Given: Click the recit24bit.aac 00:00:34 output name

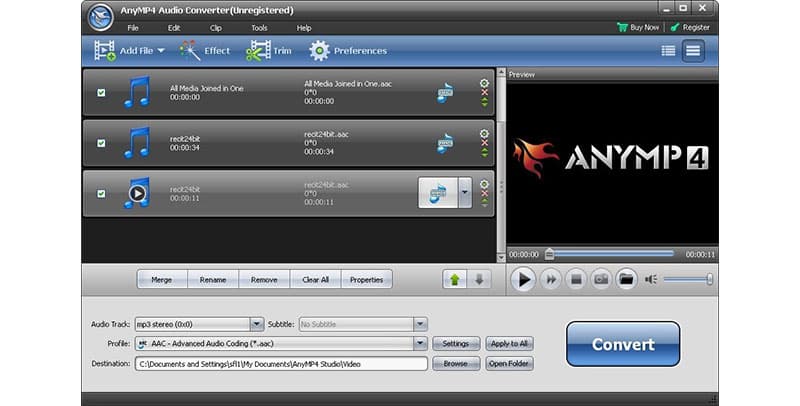Looking at the screenshot, I should [327, 135].
